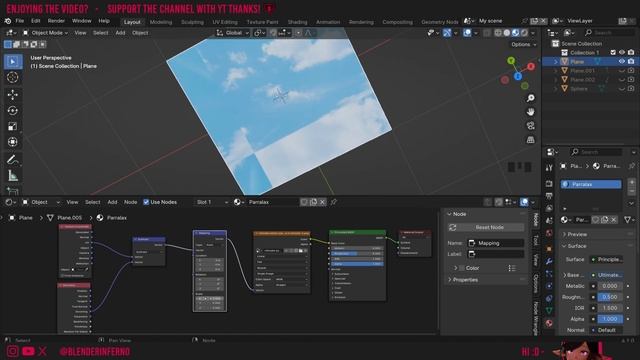Screen dimensions: 640x360
Task: Activate the 3D Cursor tool
Action: (x=13, y=77)
